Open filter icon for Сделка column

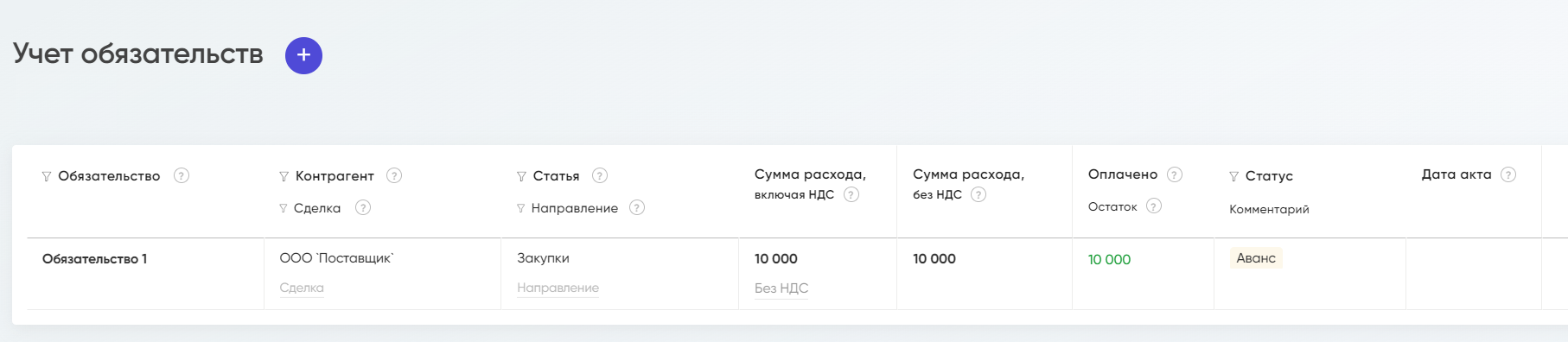[283, 208]
